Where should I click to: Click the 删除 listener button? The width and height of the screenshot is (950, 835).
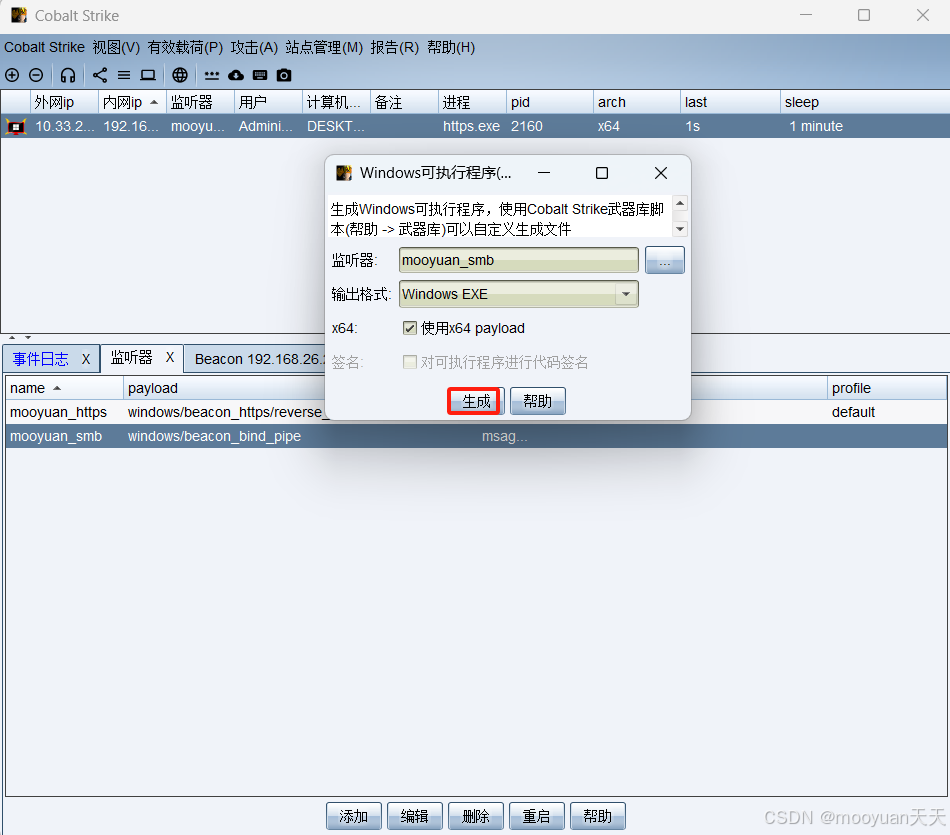coord(476,816)
